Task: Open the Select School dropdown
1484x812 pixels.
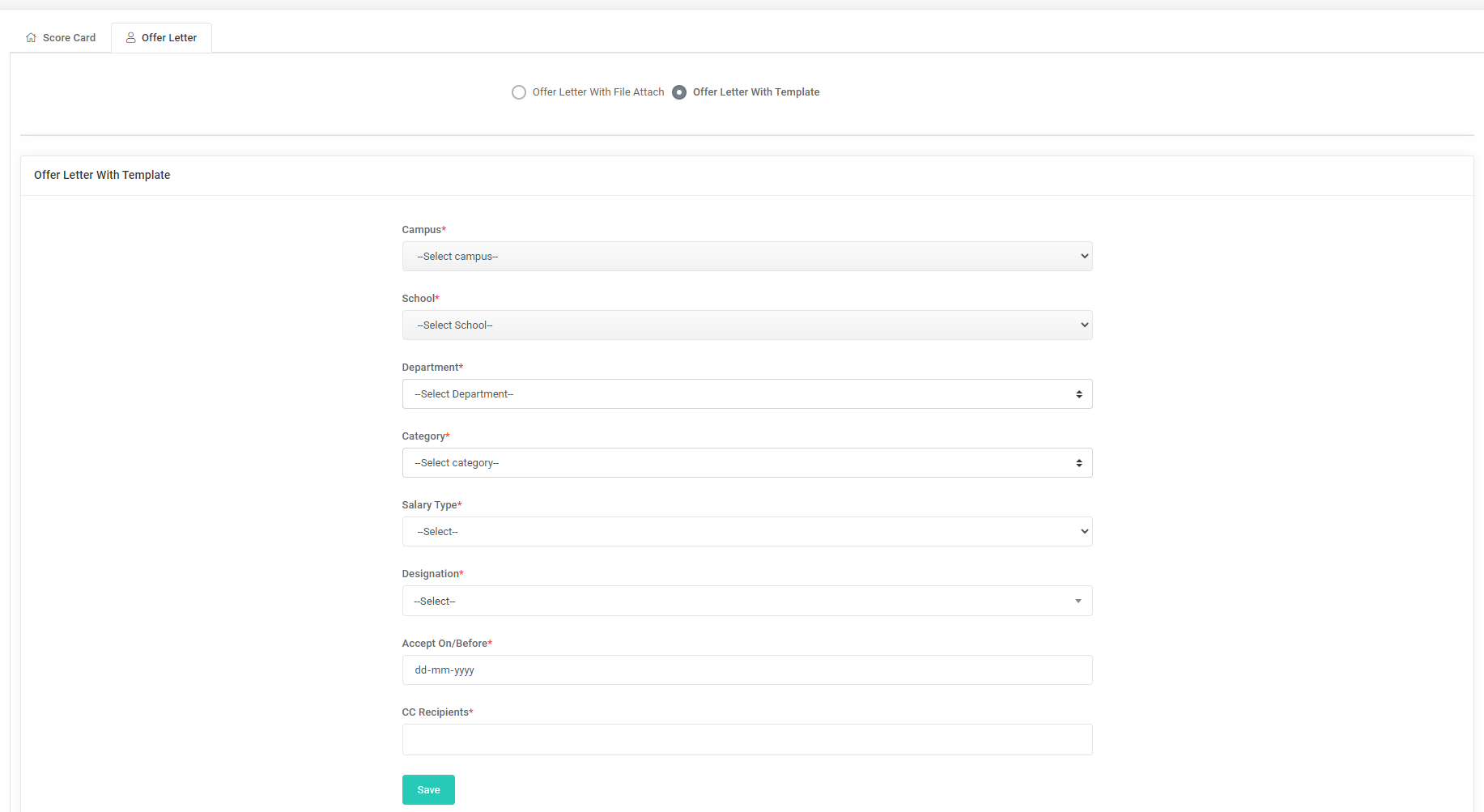Action: tap(745, 325)
